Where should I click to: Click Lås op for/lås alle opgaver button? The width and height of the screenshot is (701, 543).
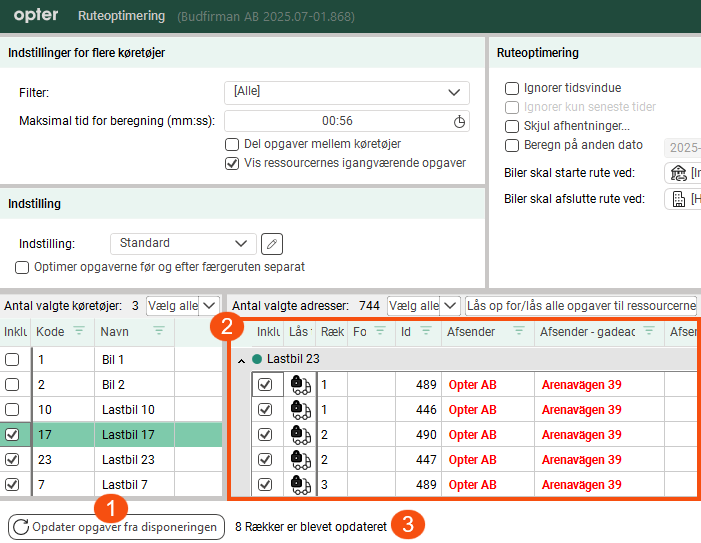click(581, 305)
